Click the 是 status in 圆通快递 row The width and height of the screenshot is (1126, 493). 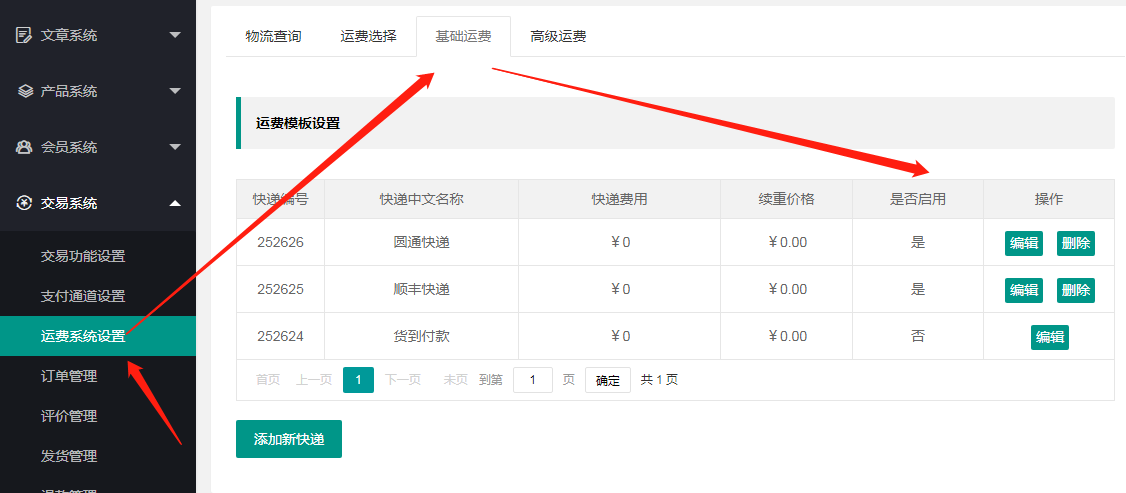(x=918, y=243)
